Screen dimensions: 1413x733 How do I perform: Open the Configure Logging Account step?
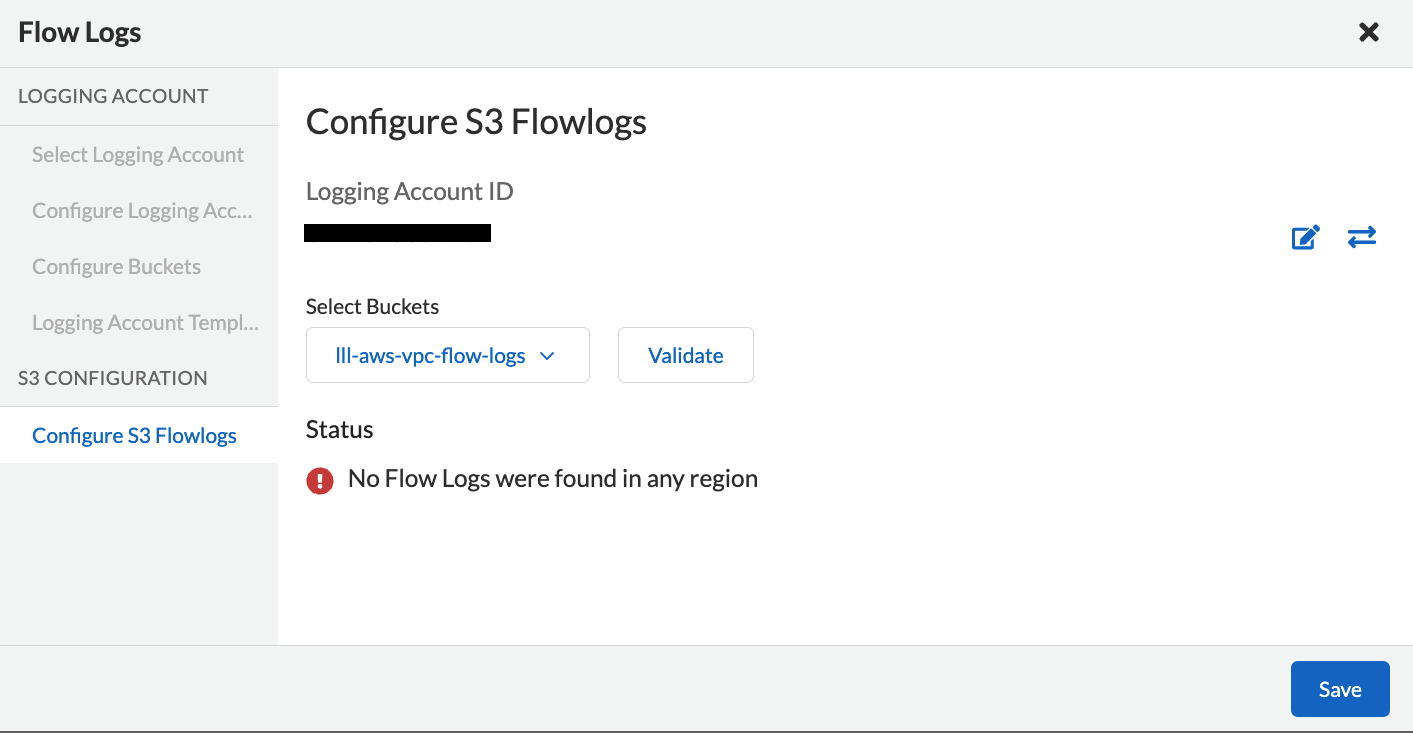142,211
